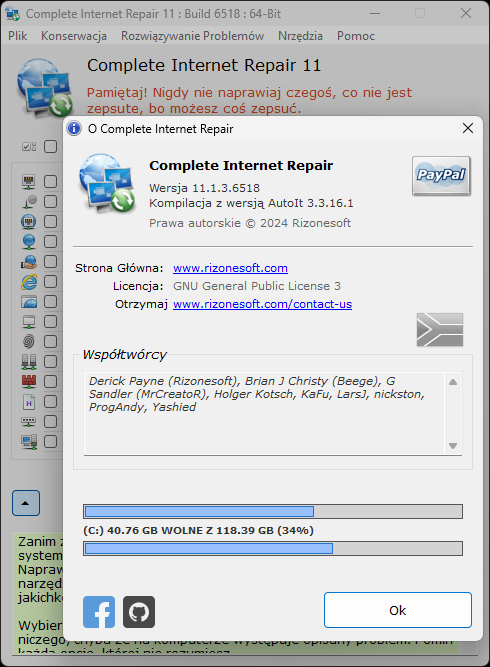Tick the checkbox beside the firewall icon

coord(50,382)
